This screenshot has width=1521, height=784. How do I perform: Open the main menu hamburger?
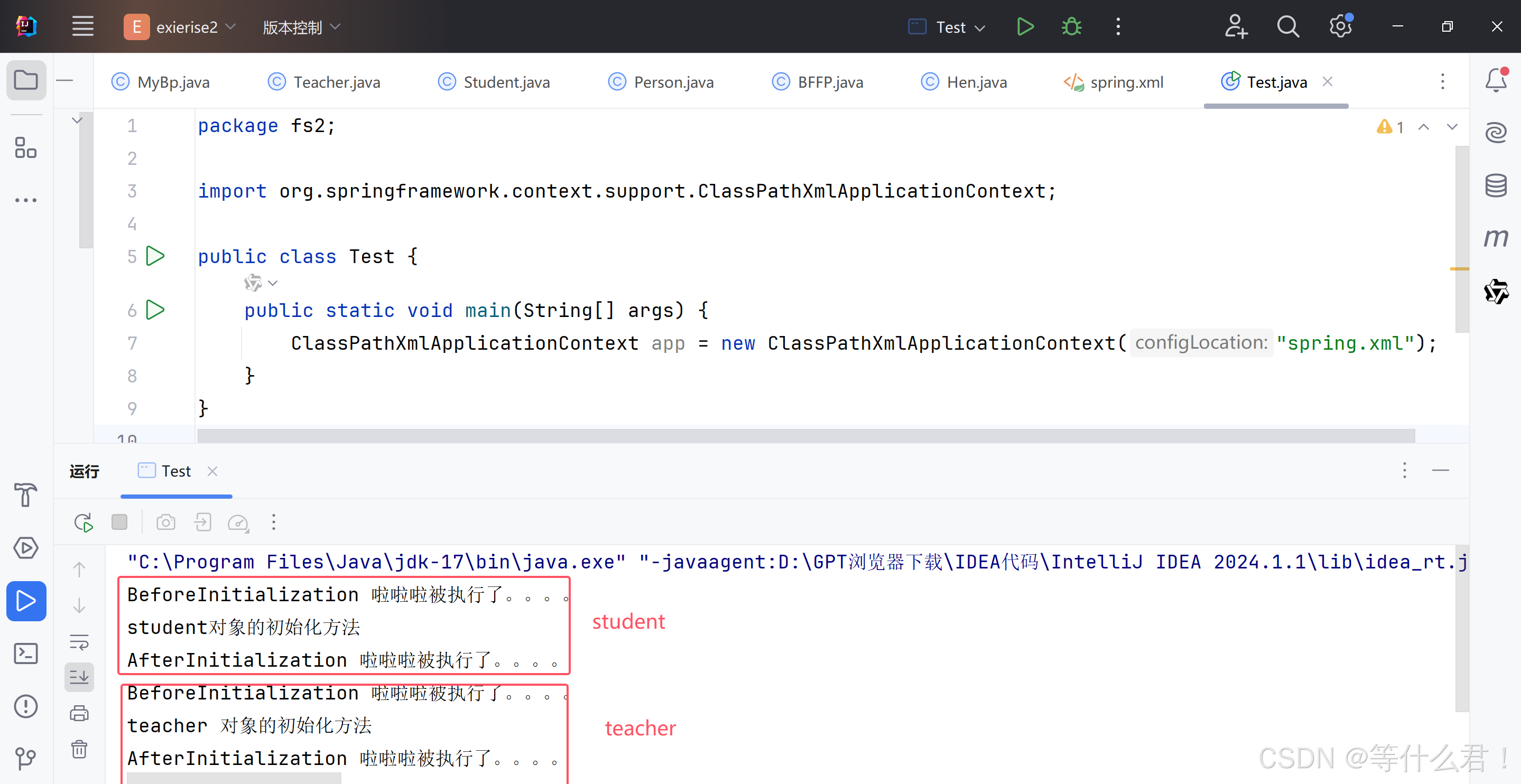pos(82,26)
